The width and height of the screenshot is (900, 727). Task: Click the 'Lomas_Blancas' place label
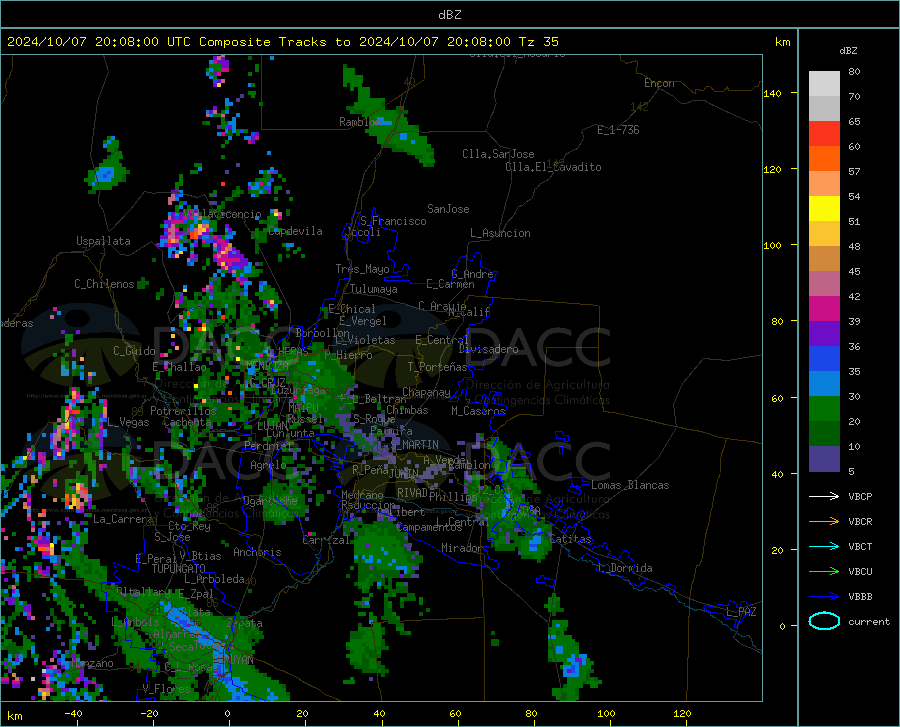[x=630, y=485]
